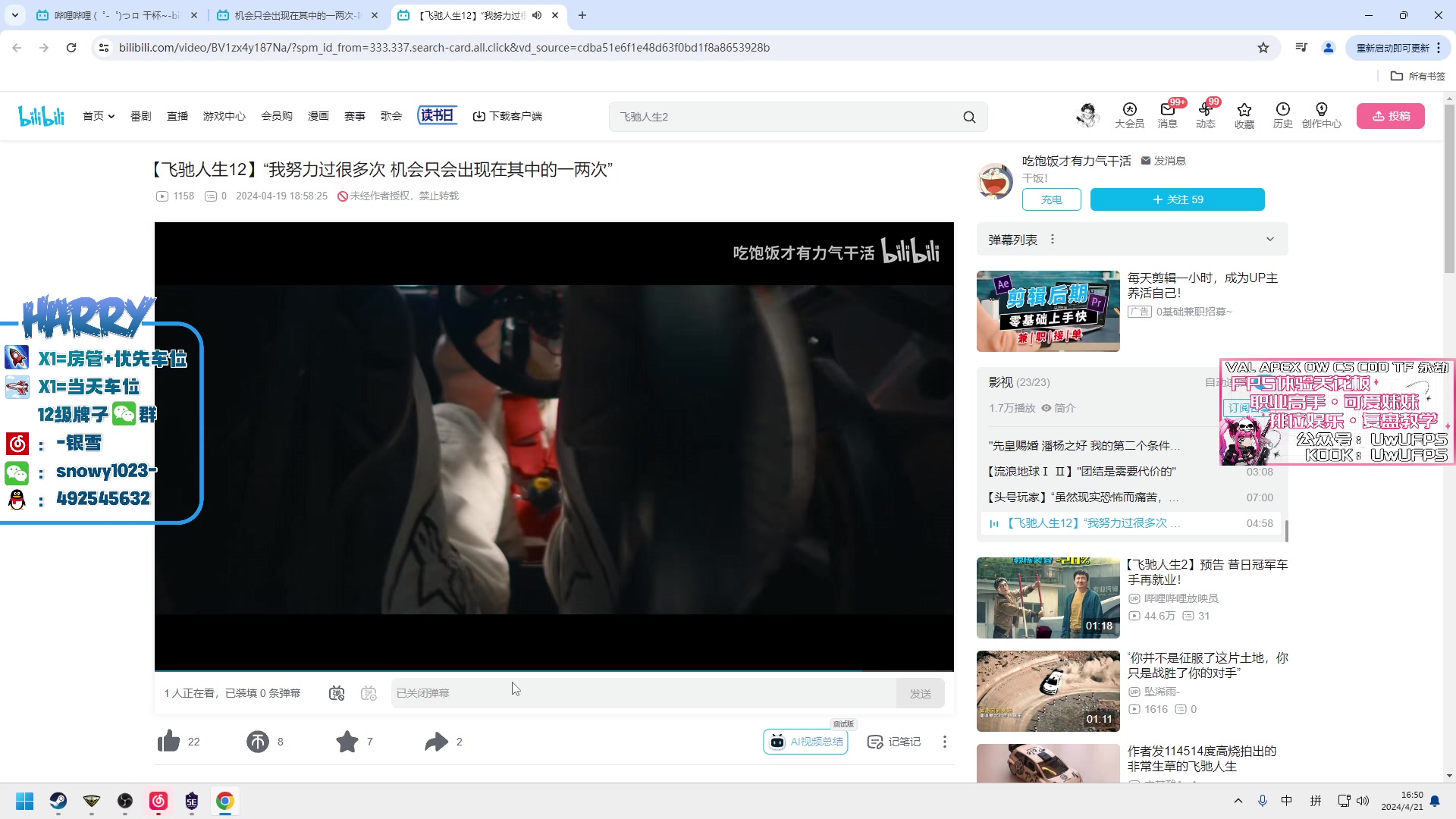Open 弹幕列表 three-dot options
Image resolution: width=1456 pixels, height=819 pixels.
pos(1053,240)
